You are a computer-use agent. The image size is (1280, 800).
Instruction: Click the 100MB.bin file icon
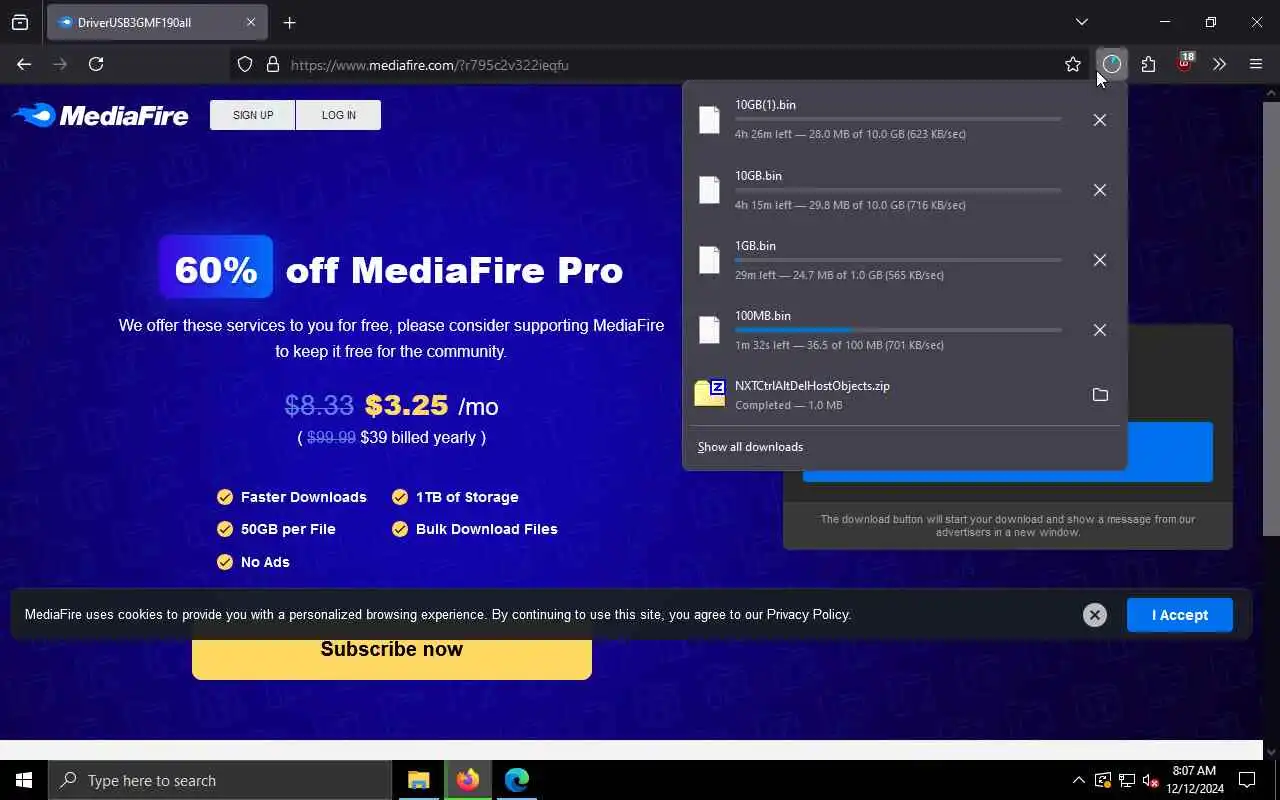coord(709,330)
